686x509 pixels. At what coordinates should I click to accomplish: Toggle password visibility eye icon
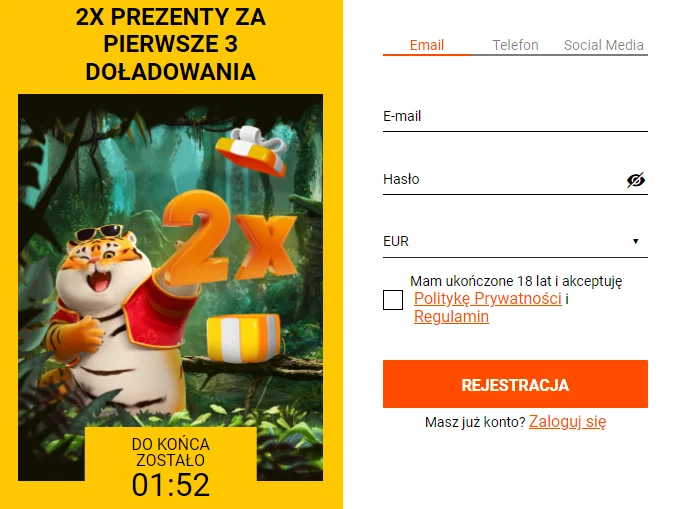tap(636, 180)
